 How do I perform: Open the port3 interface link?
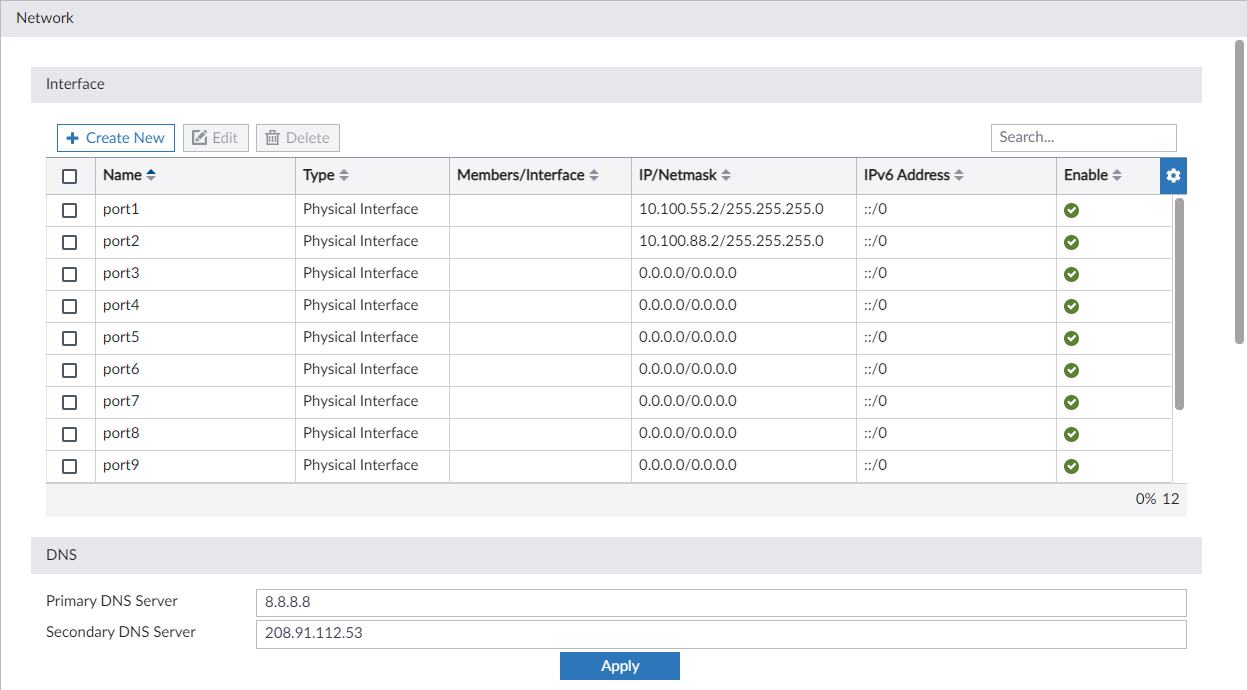tap(120, 273)
